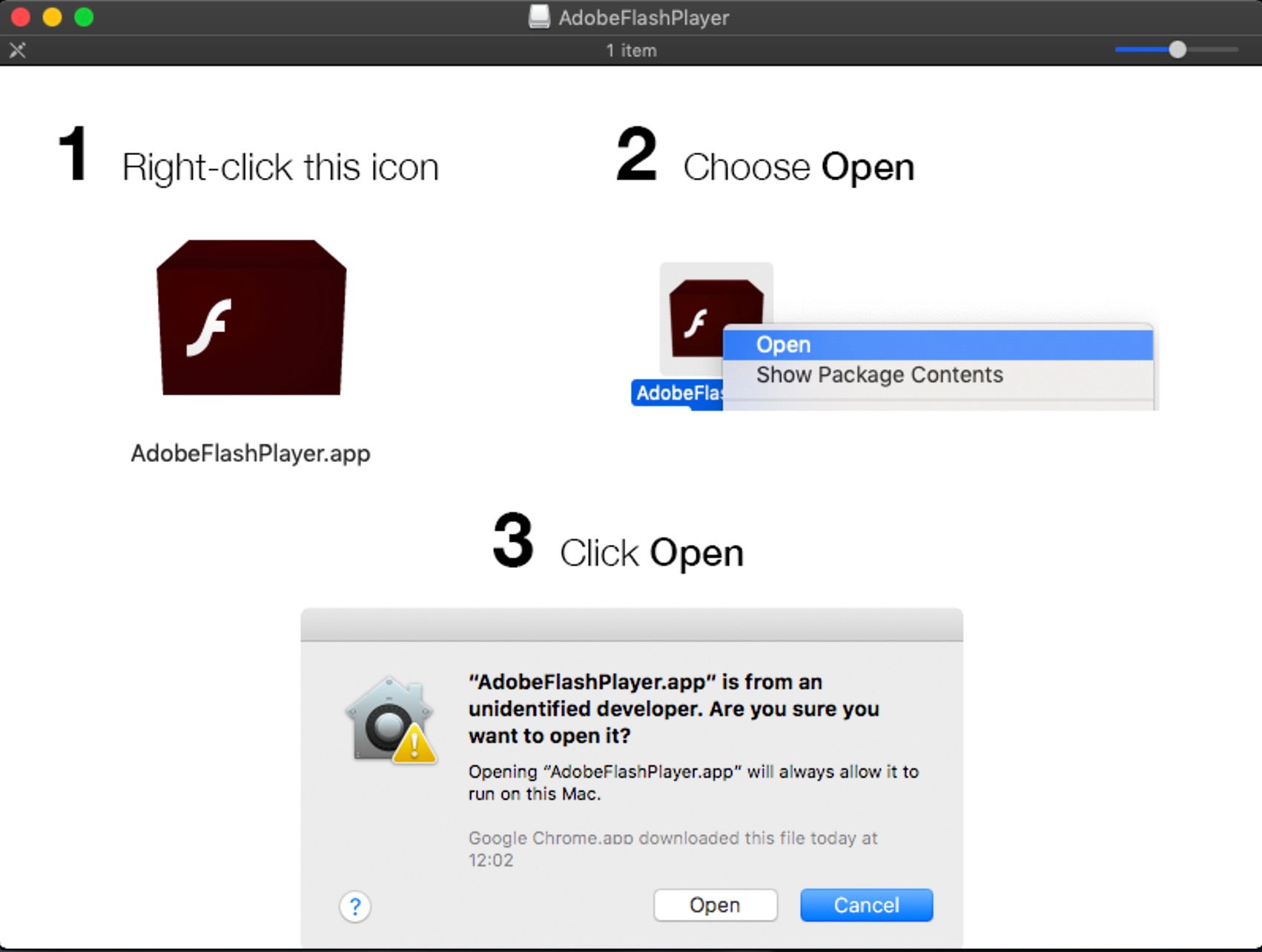Click the question mark help button

[x=355, y=906]
